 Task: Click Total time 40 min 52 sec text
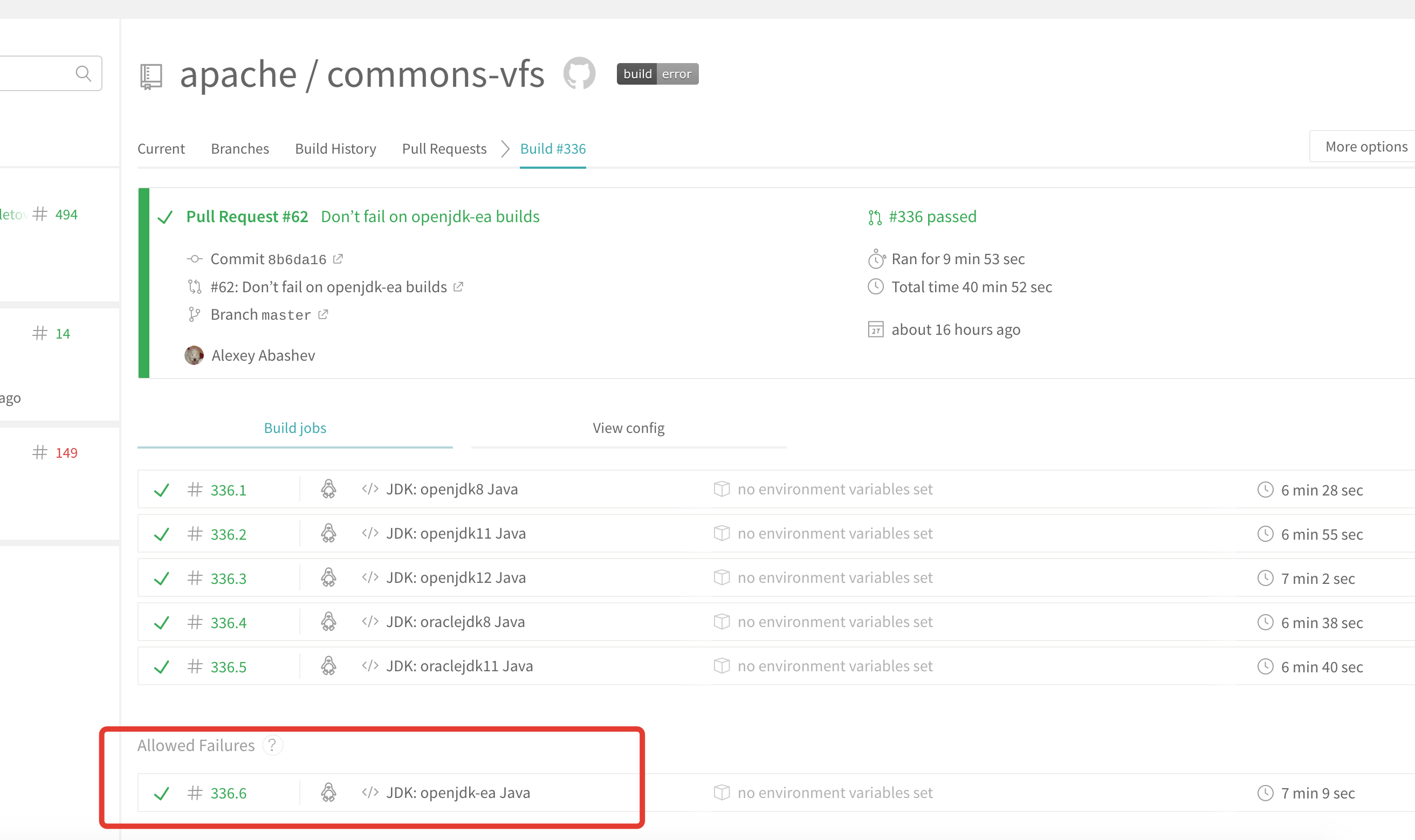point(971,287)
